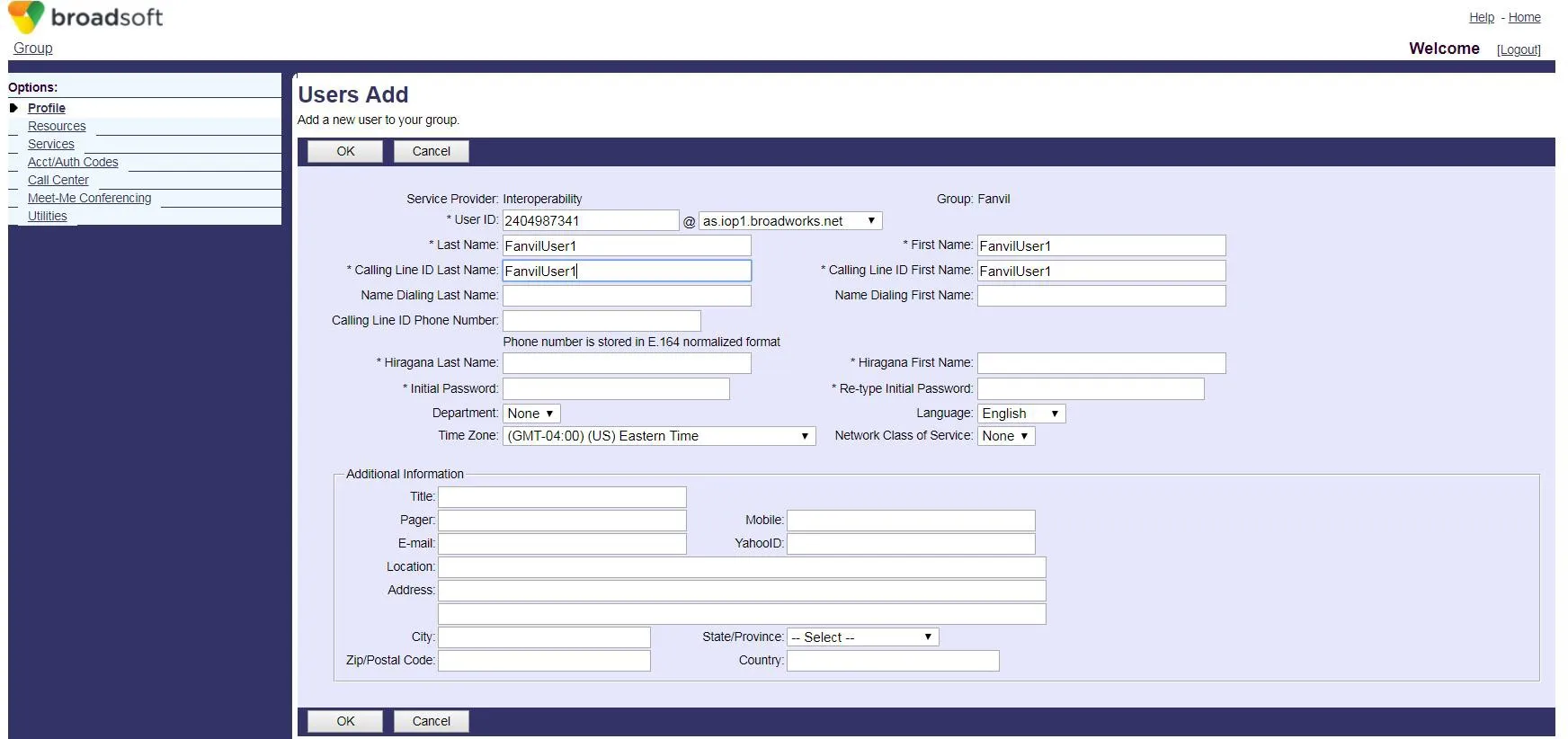
Task: Click the BroadSoft logo
Action: click(x=86, y=17)
